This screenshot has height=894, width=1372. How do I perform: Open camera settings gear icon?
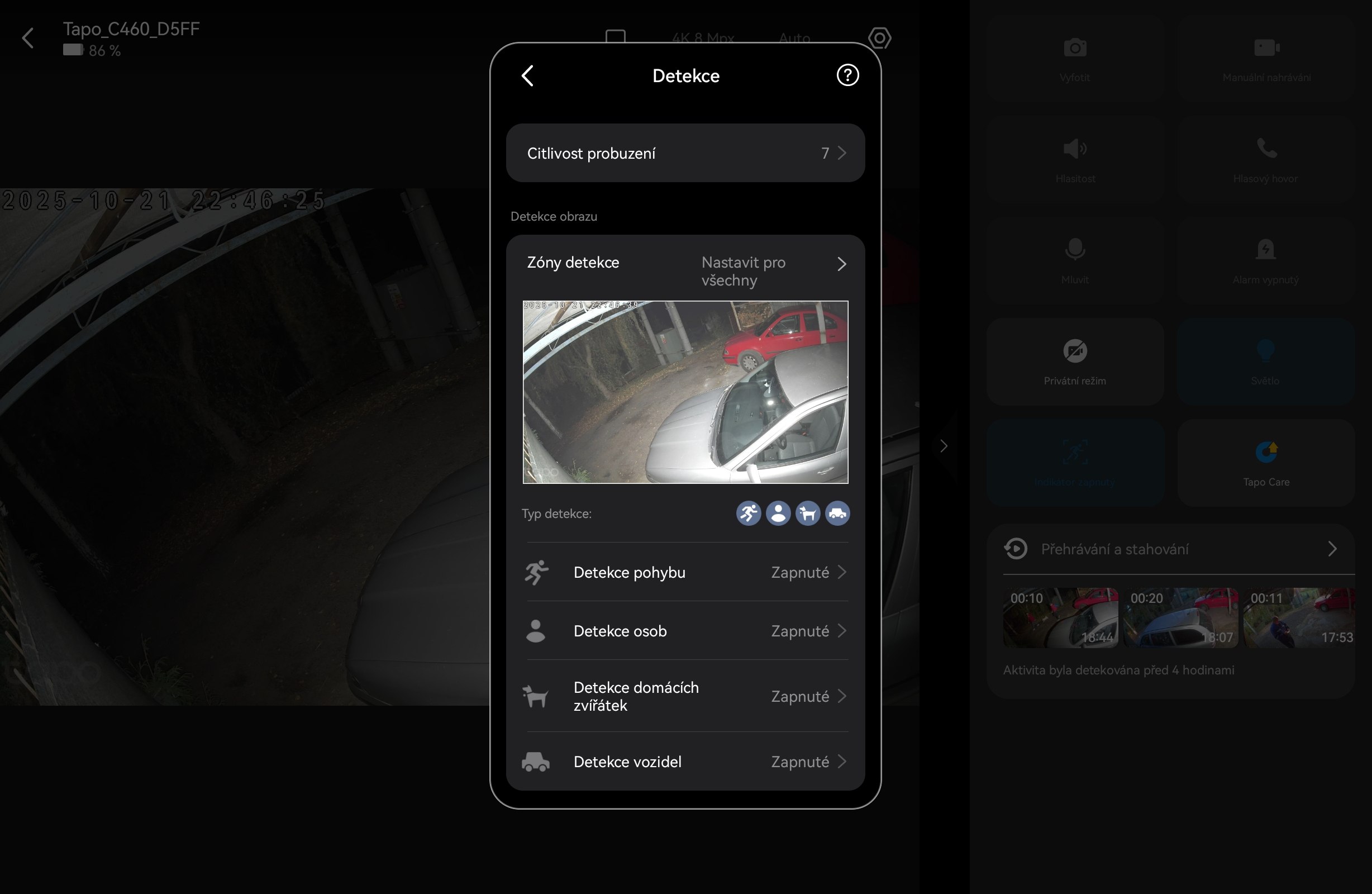(879, 38)
